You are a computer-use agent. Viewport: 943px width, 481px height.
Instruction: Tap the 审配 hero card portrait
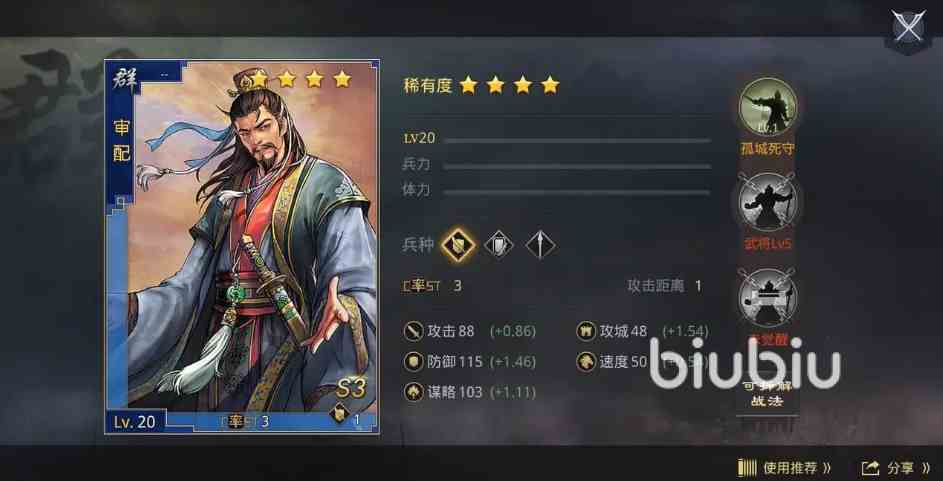pos(242,246)
